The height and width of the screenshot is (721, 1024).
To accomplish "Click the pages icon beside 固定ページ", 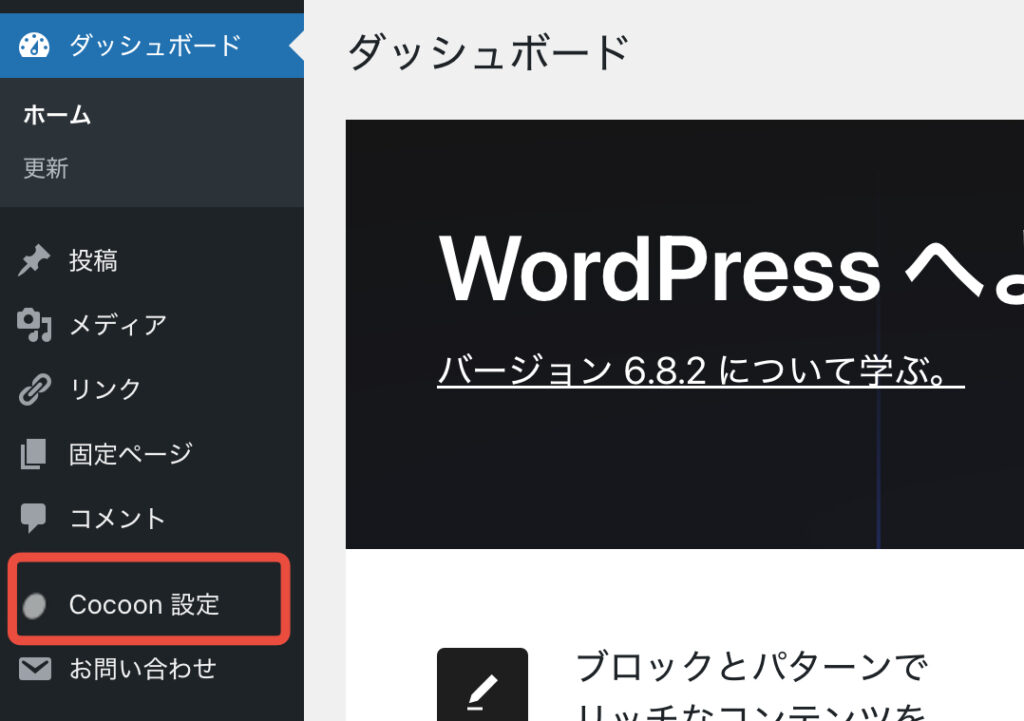I will (x=33, y=454).
